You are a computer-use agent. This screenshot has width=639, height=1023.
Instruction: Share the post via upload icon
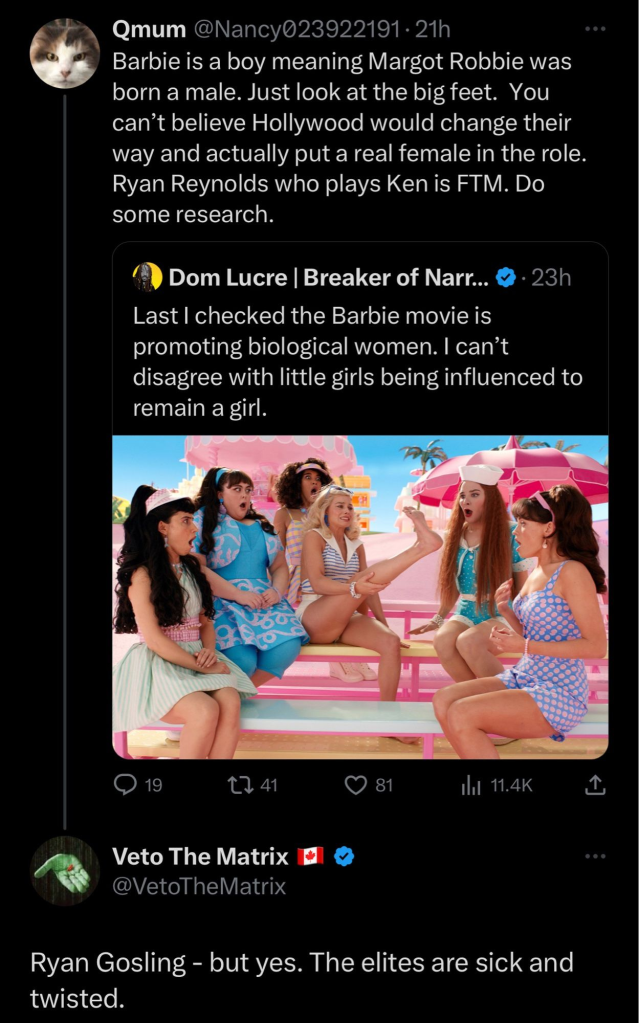[x=595, y=786]
